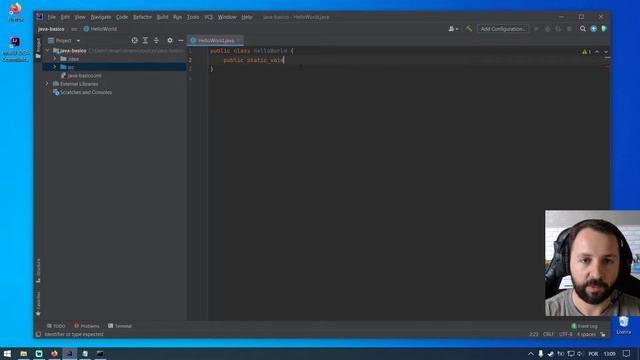Click the java-basics breadcrumb

click(x=51, y=29)
